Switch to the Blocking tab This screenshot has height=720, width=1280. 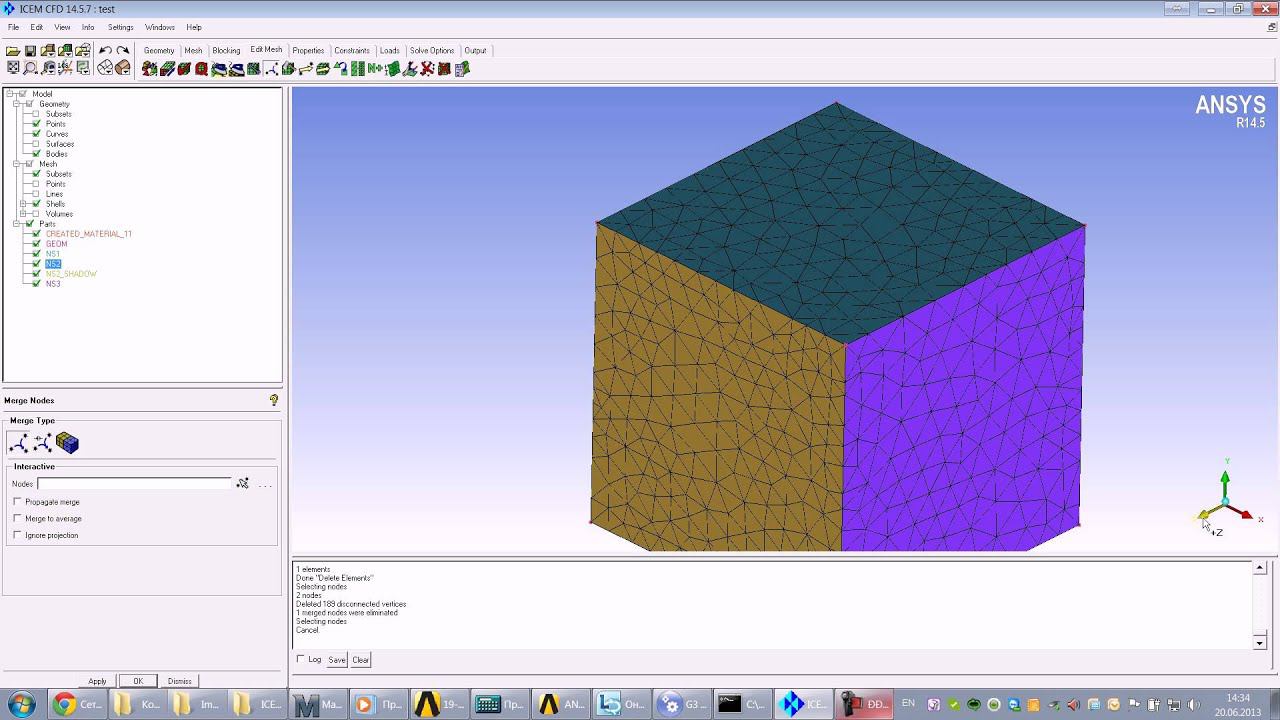(x=226, y=50)
